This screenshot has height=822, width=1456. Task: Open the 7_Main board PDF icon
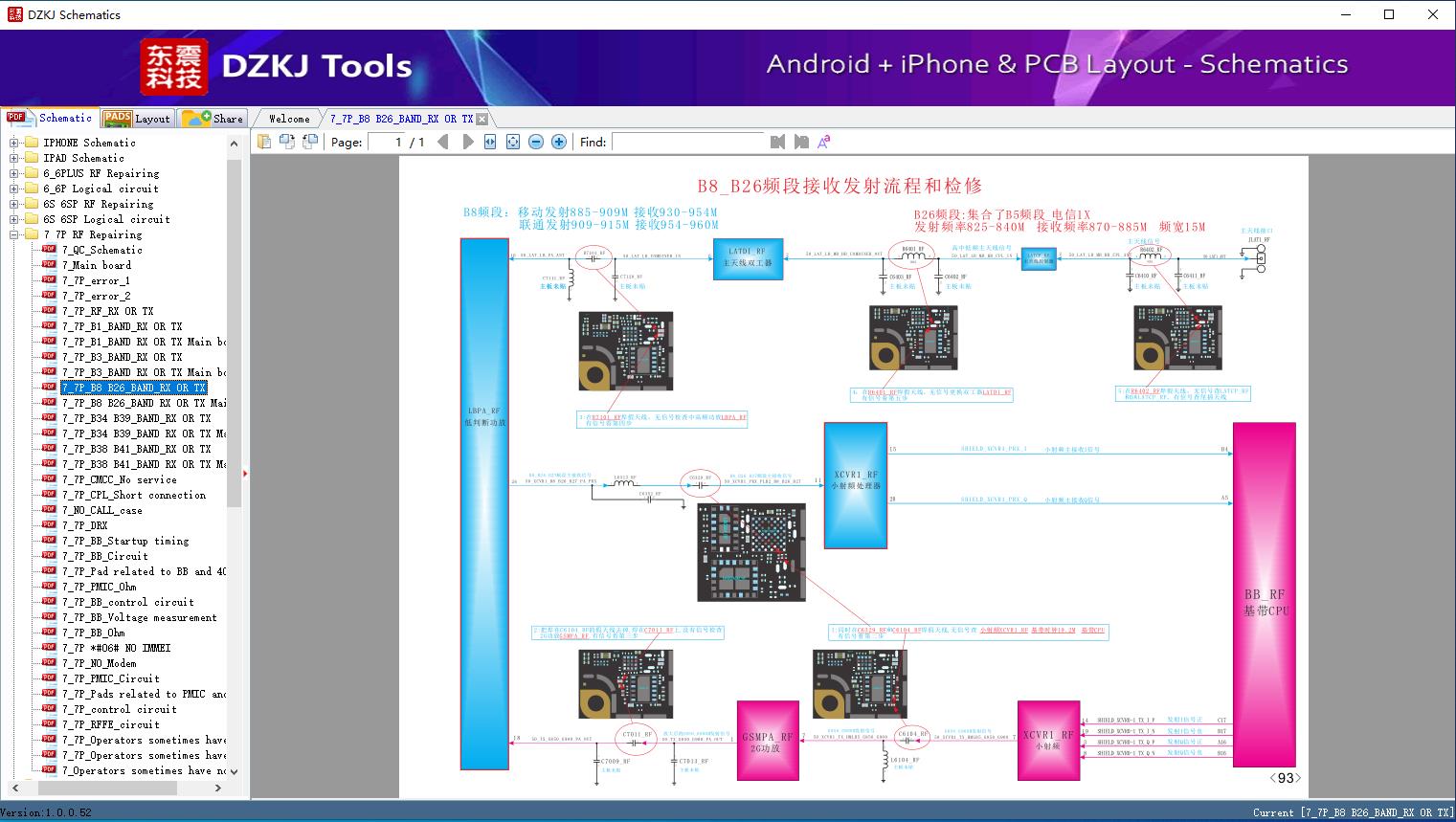tap(49, 264)
